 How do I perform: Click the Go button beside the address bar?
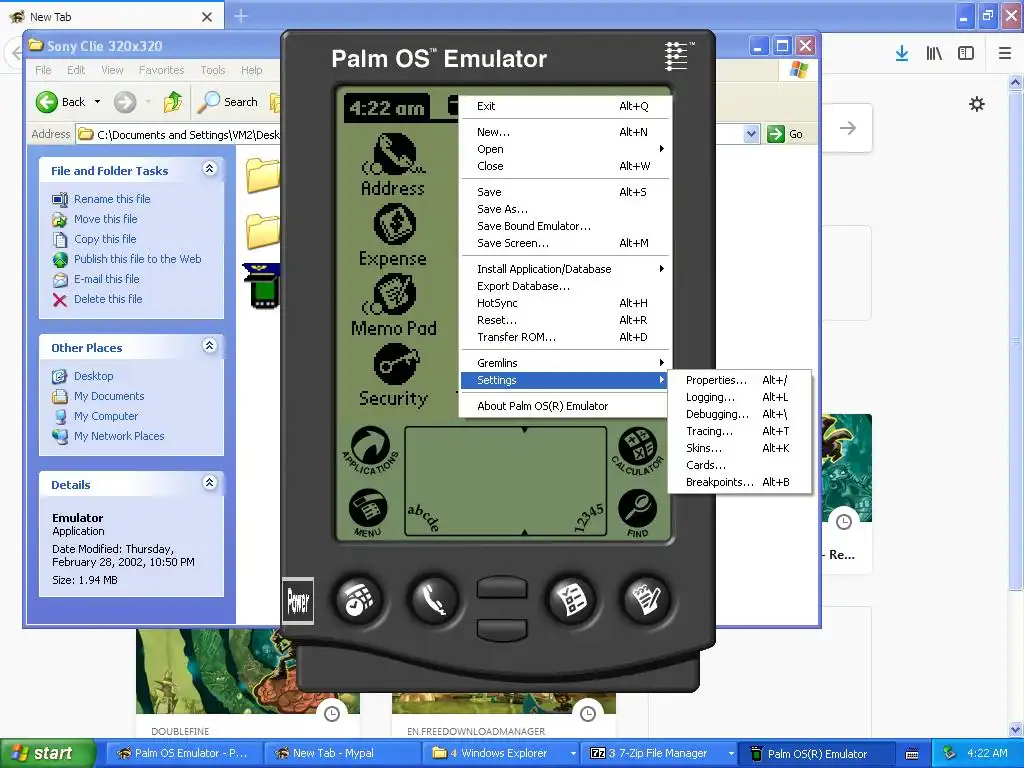click(x=785, y=134)
